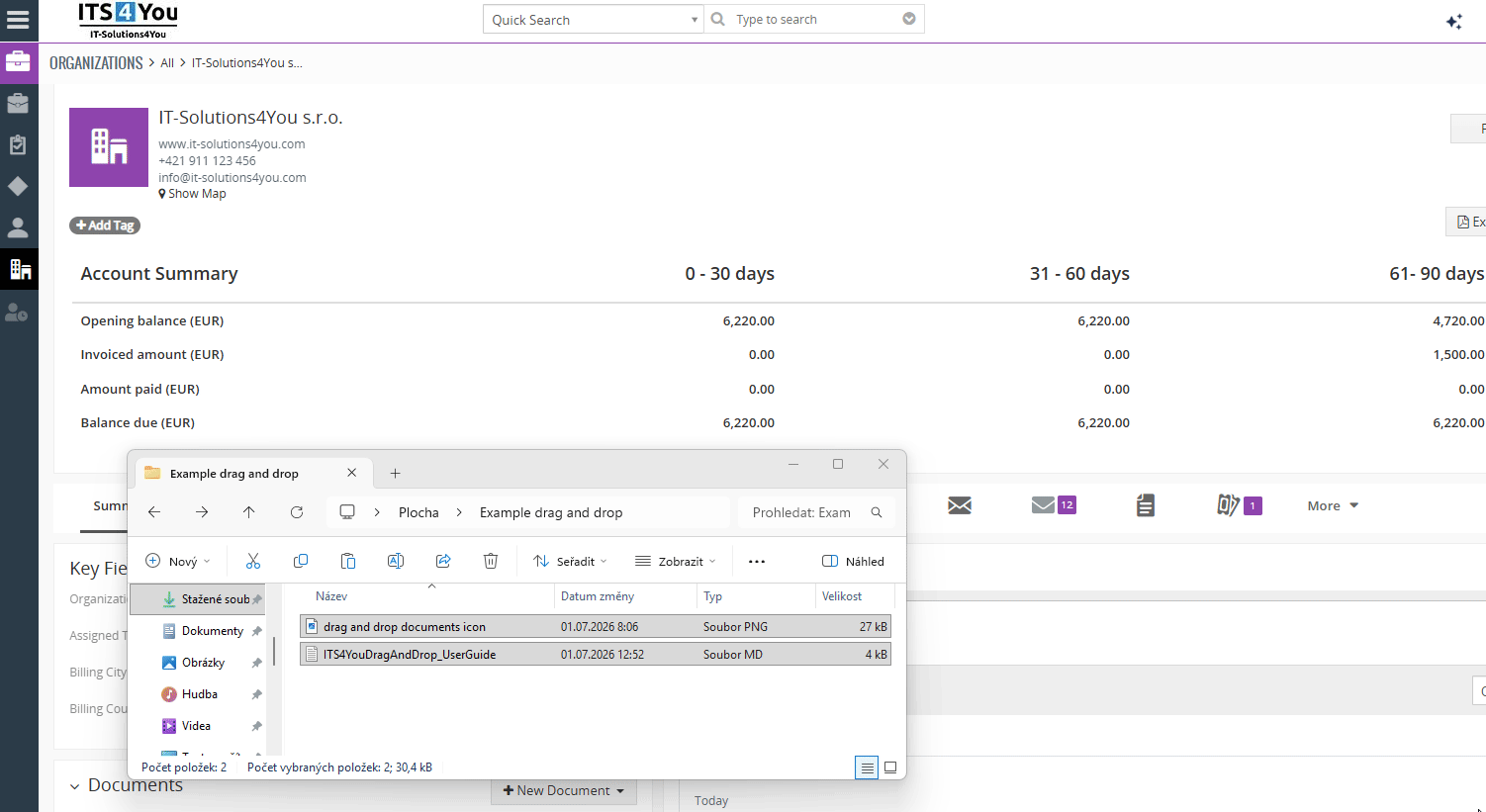The width and height of the screenshot is (1486, 812).
Task: Open the dark envelope related tab
Action: point(960,505)
